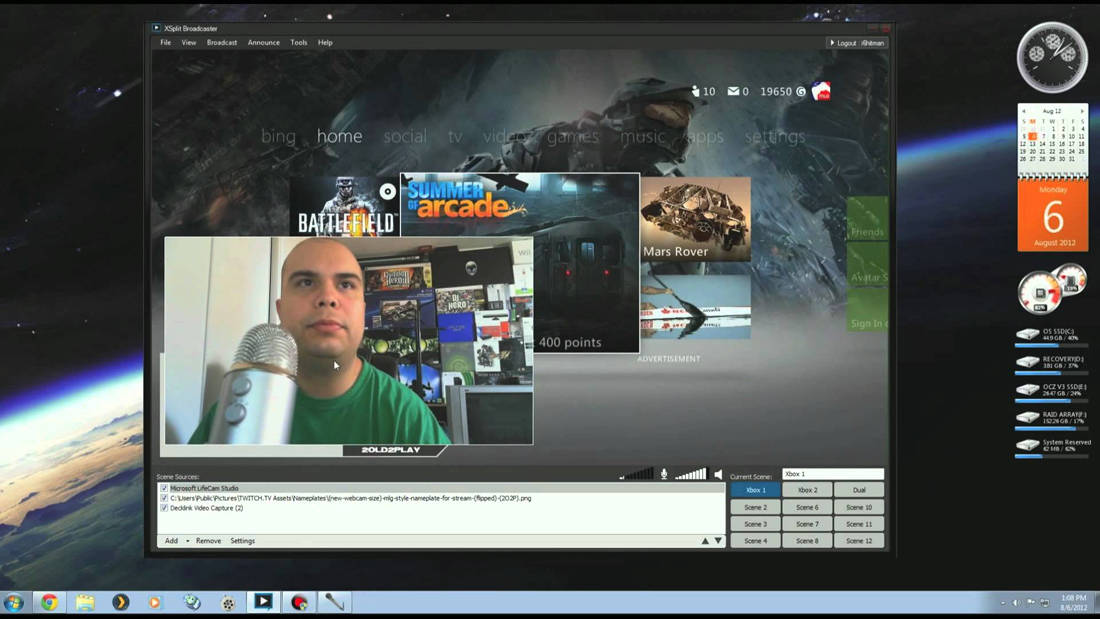The width and height of the screenshot is (1100, 619).
Task: Switch to Scene 6
Action: [807, 507]
